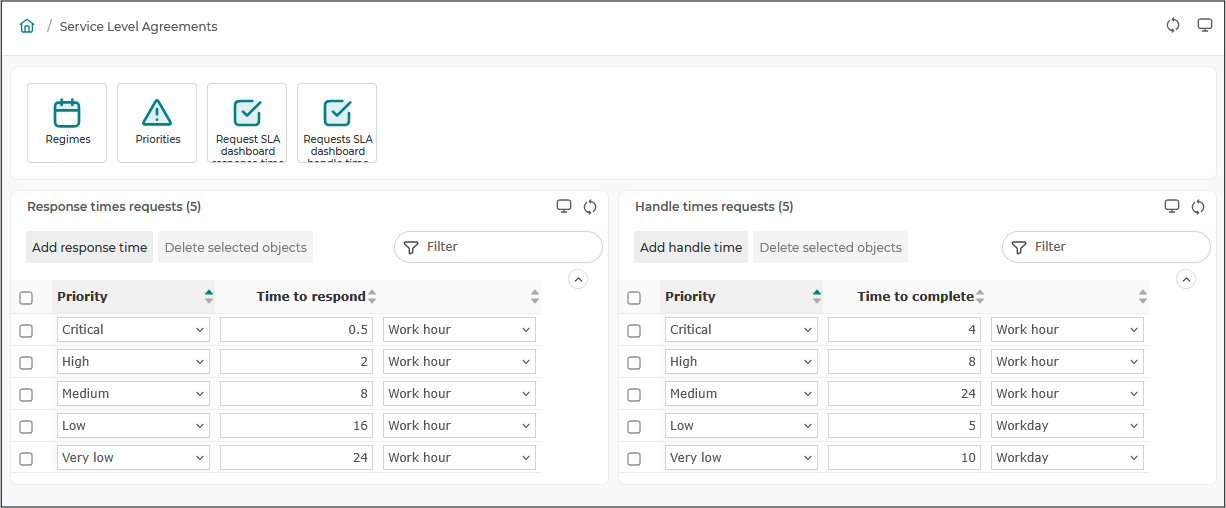Image resolution: width=1226 pixels, height=508 pixels.
Task: Click monitor icon in Response times requests panel
Action: [564, 206]
